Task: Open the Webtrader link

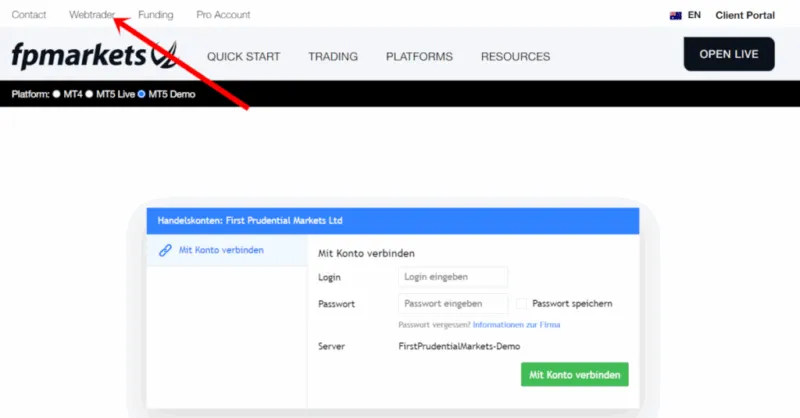Action: tap(92, 15)
